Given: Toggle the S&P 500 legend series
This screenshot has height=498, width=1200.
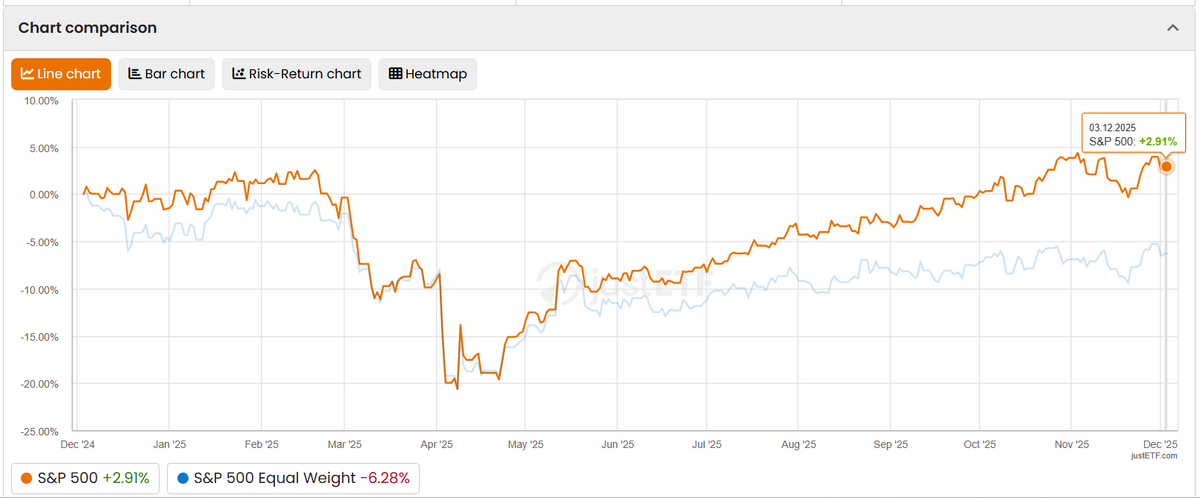Looking at the screenshot, I should tap(85, 478).
